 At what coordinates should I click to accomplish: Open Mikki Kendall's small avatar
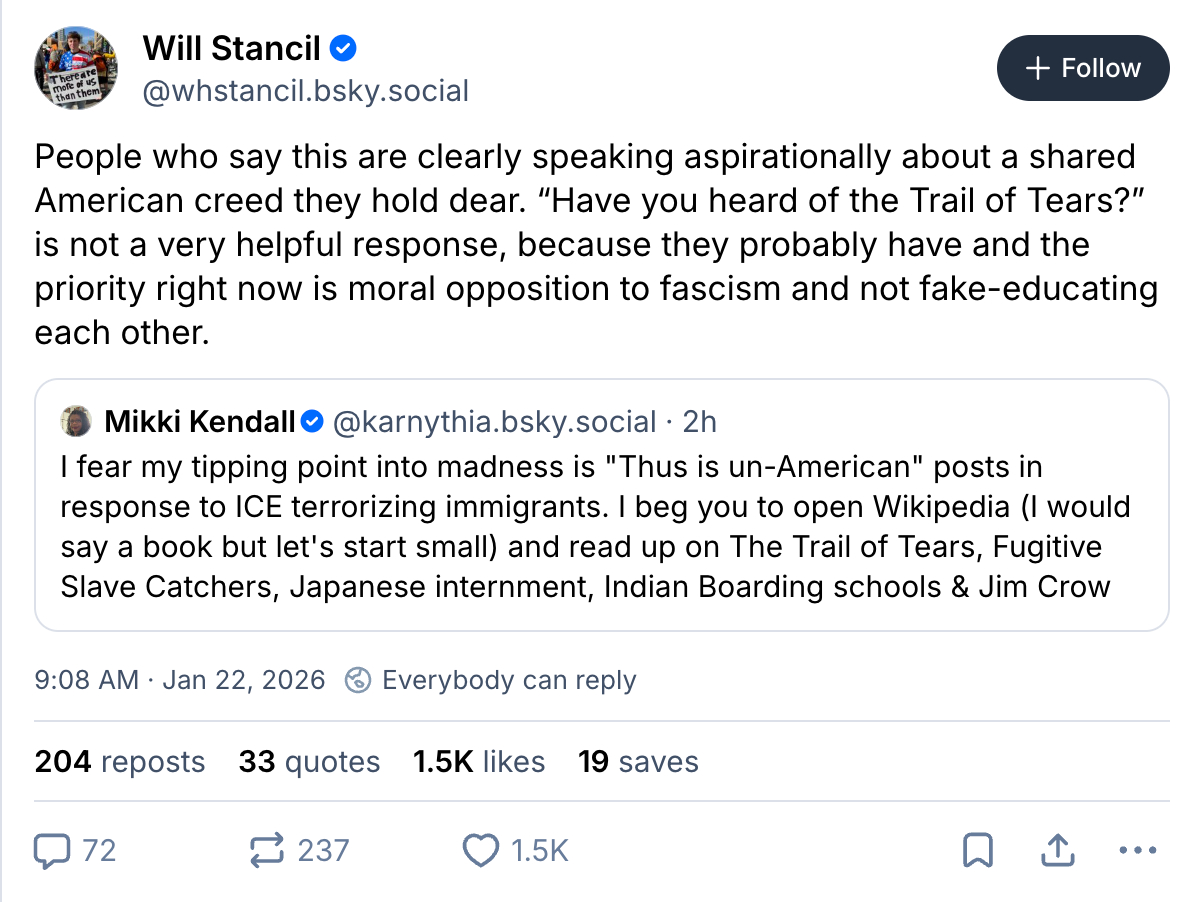pos(77,422)
